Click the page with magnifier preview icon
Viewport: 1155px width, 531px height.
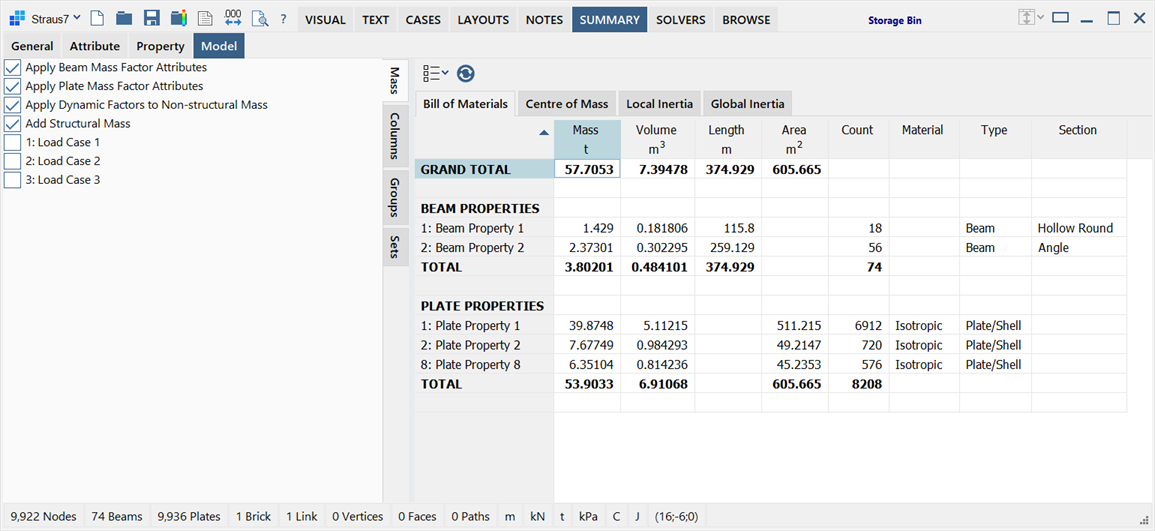pos(259,19)
